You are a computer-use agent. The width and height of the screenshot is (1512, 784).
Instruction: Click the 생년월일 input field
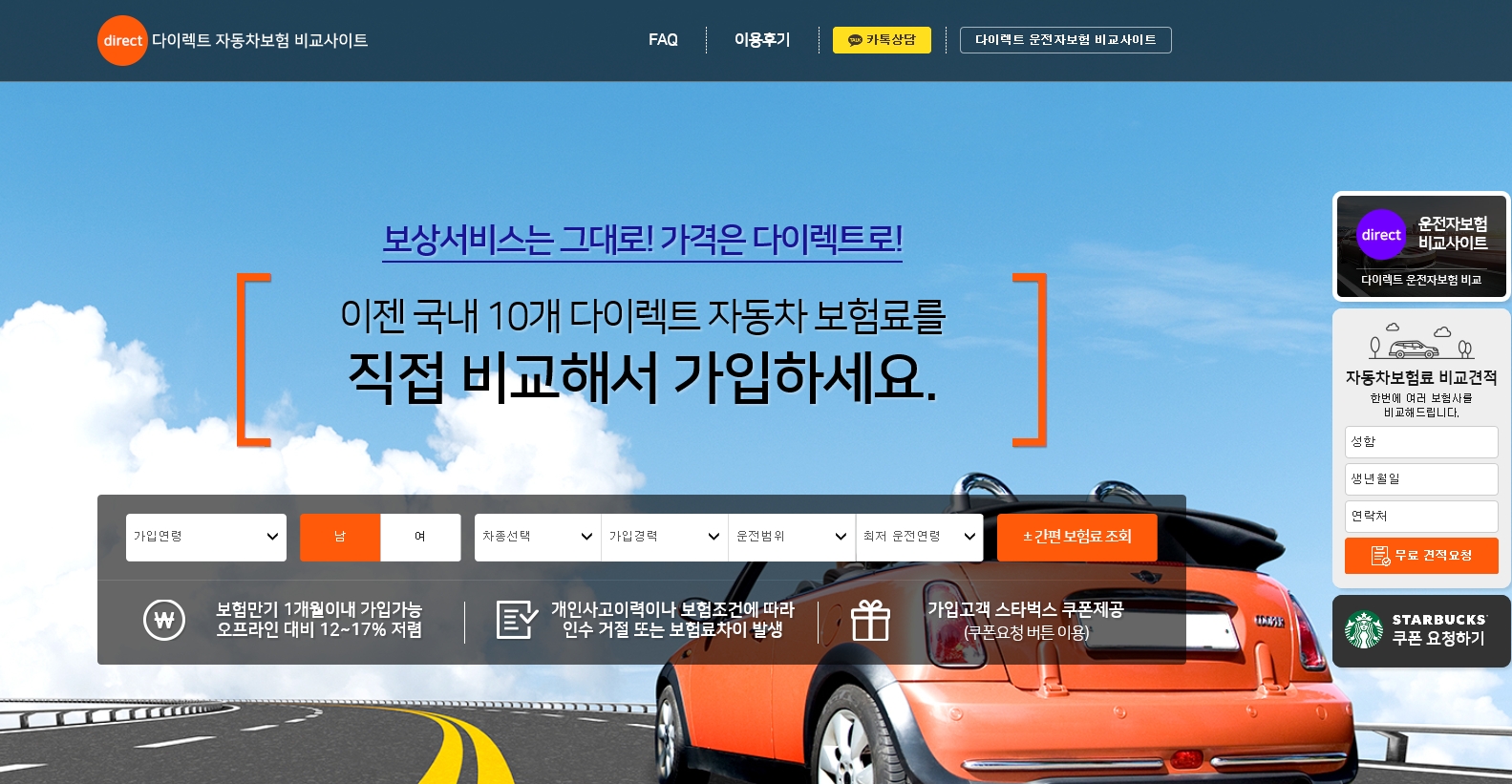pos(1421,479)
